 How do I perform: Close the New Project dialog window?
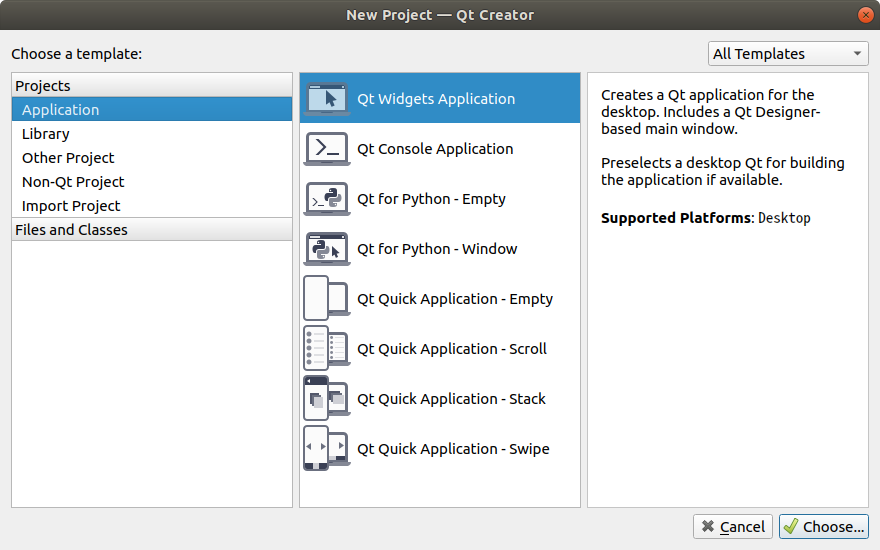[x=865, y=14]
